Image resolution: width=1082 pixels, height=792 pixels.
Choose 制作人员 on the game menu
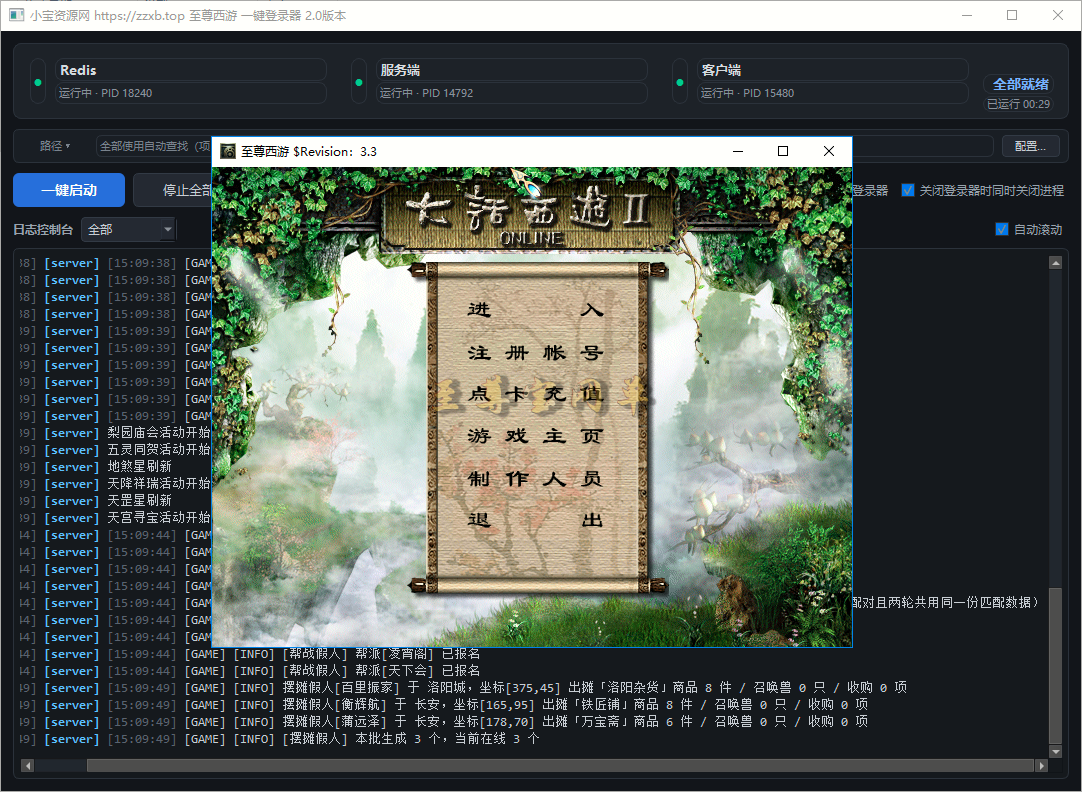coord(535,478)
